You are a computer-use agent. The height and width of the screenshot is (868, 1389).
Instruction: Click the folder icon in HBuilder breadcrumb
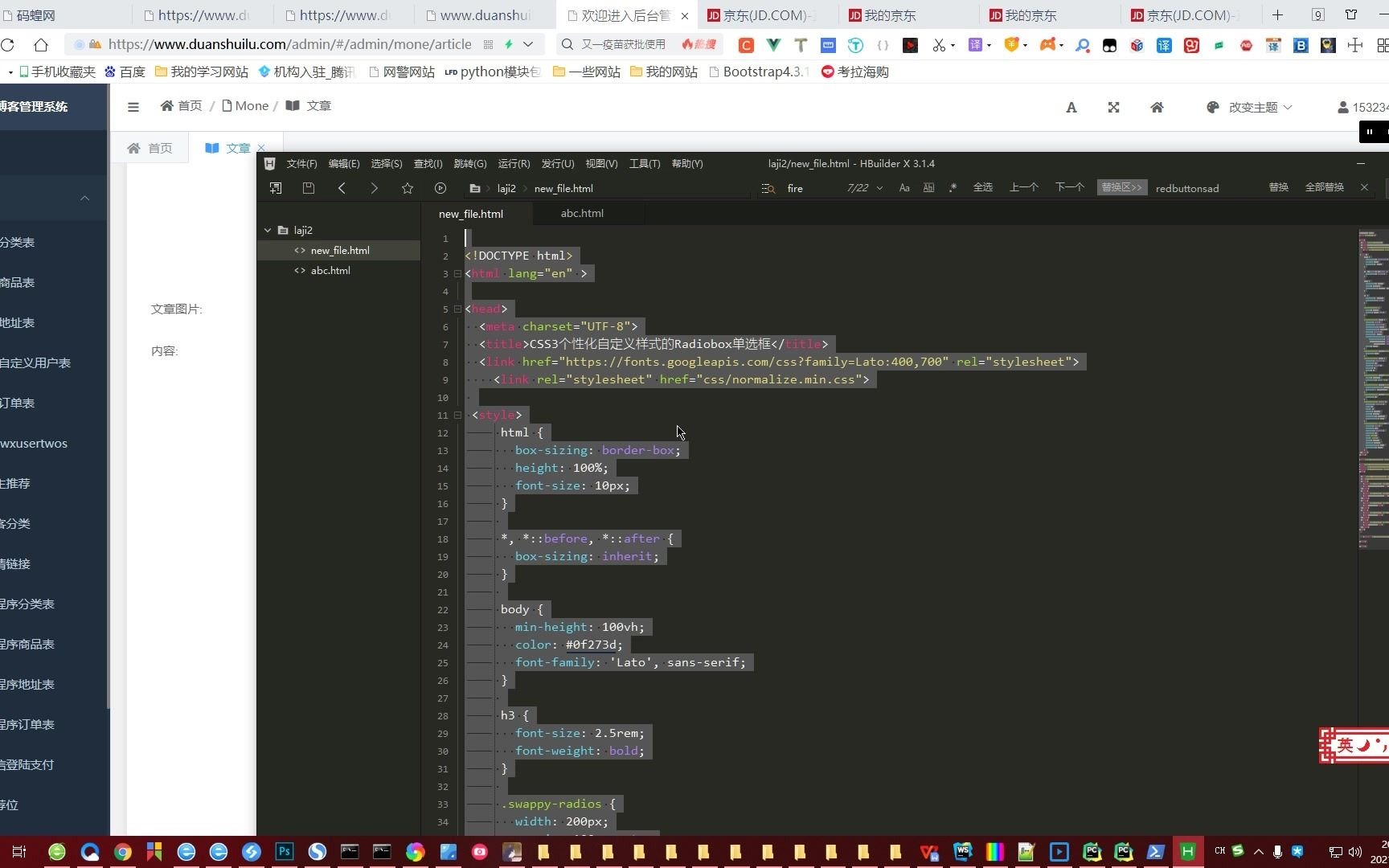point(475,188)
